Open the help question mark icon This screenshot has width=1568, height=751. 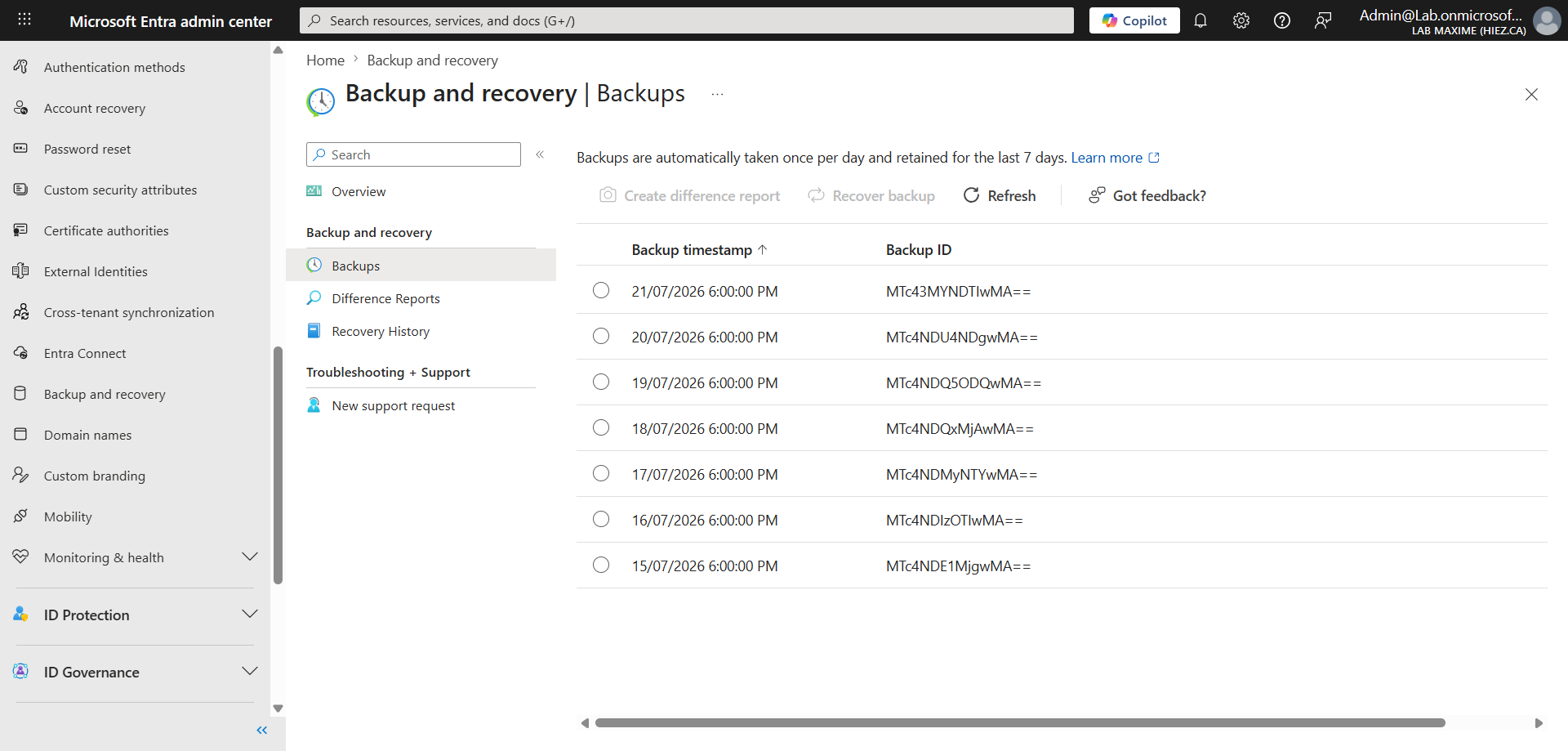click(x=1281, y=20)
